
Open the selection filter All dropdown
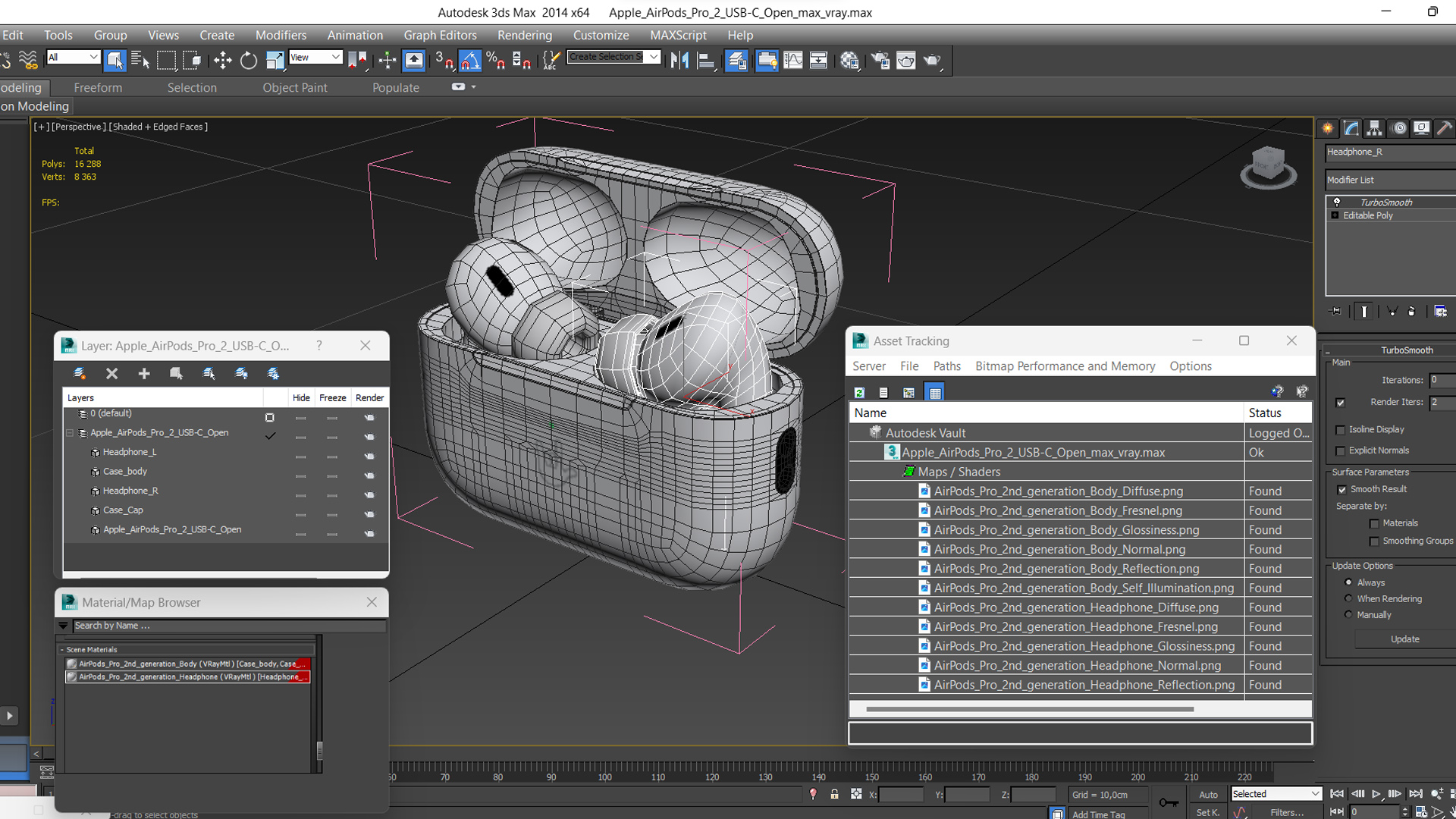[x=73, y=57]
